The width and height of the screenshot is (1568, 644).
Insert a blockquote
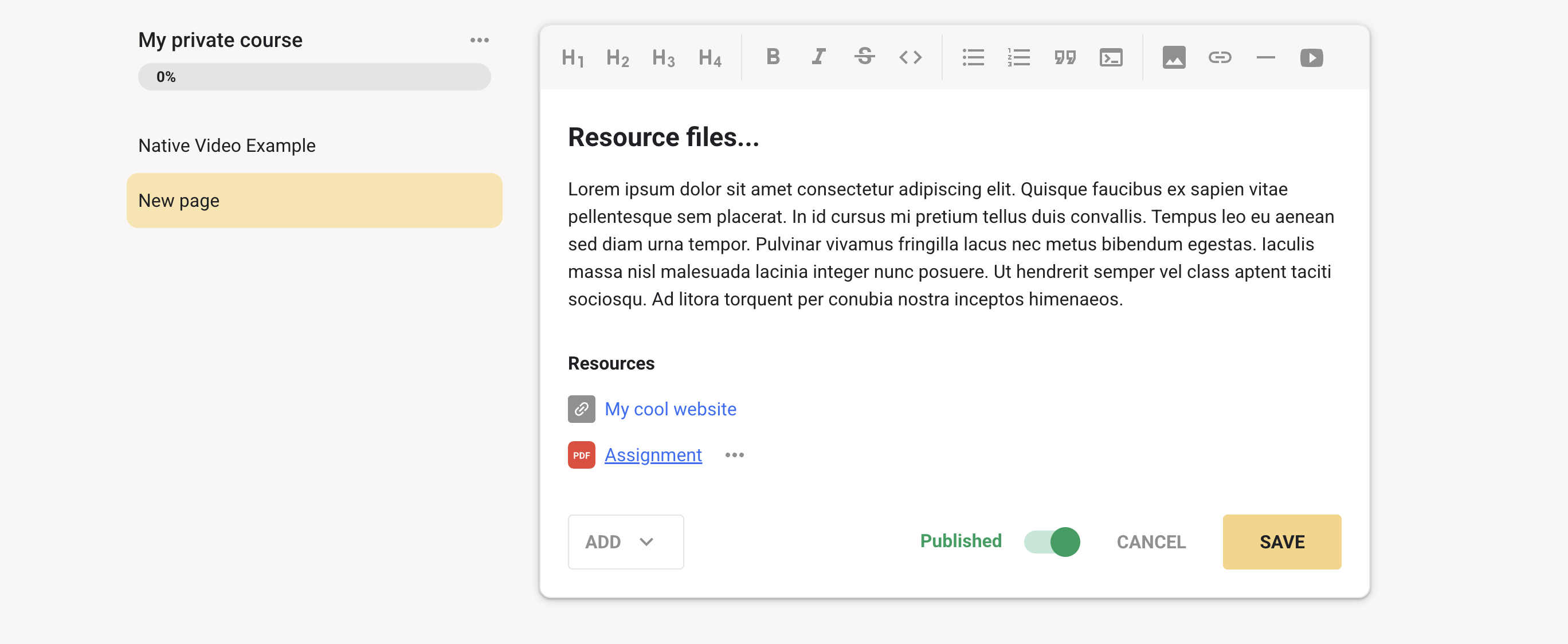click(1065, 57)
